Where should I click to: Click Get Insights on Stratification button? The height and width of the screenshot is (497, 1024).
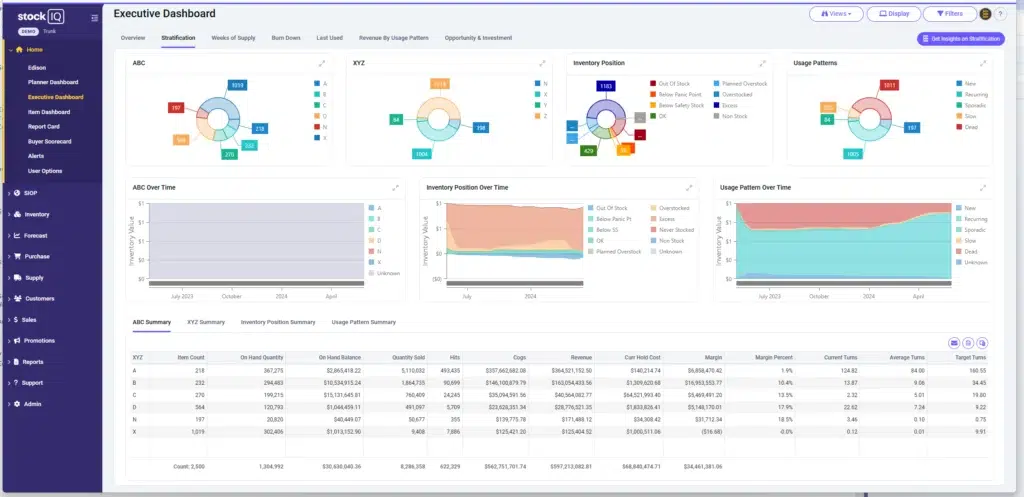961,39
